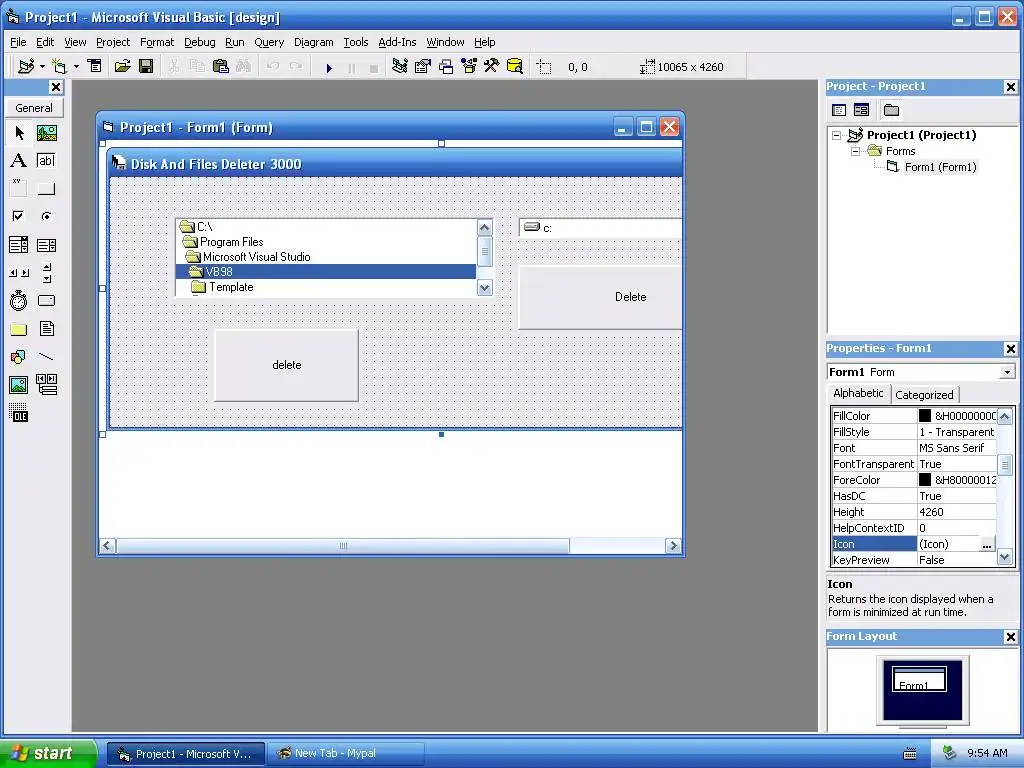Switch to New Tab - Mypal taskbar item
Image resolution: width=1024 pixels, height=768 pixels.
pyautogui.click(x=346, y=754)
